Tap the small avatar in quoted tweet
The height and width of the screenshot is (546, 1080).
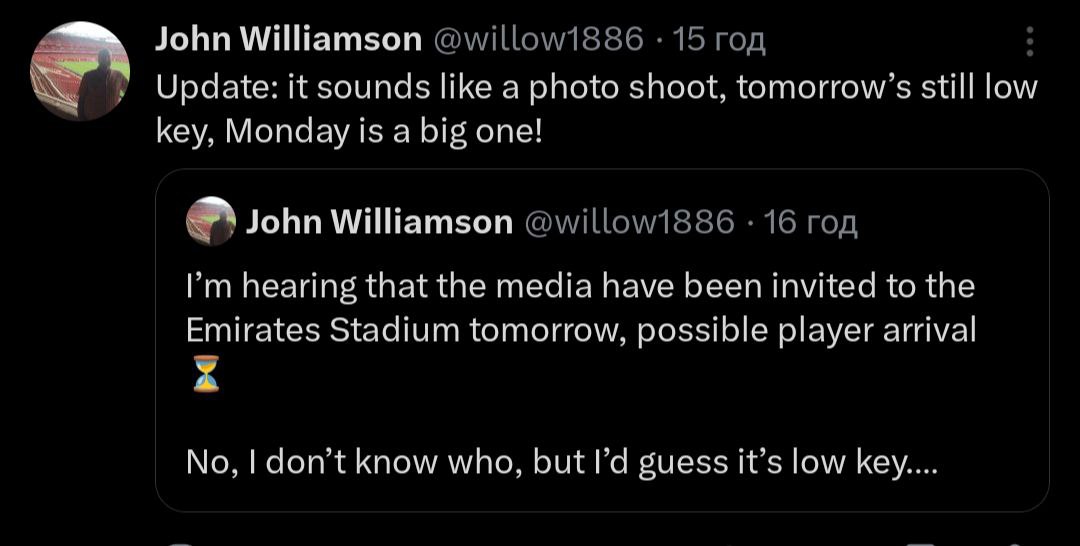tap(210, 221)
